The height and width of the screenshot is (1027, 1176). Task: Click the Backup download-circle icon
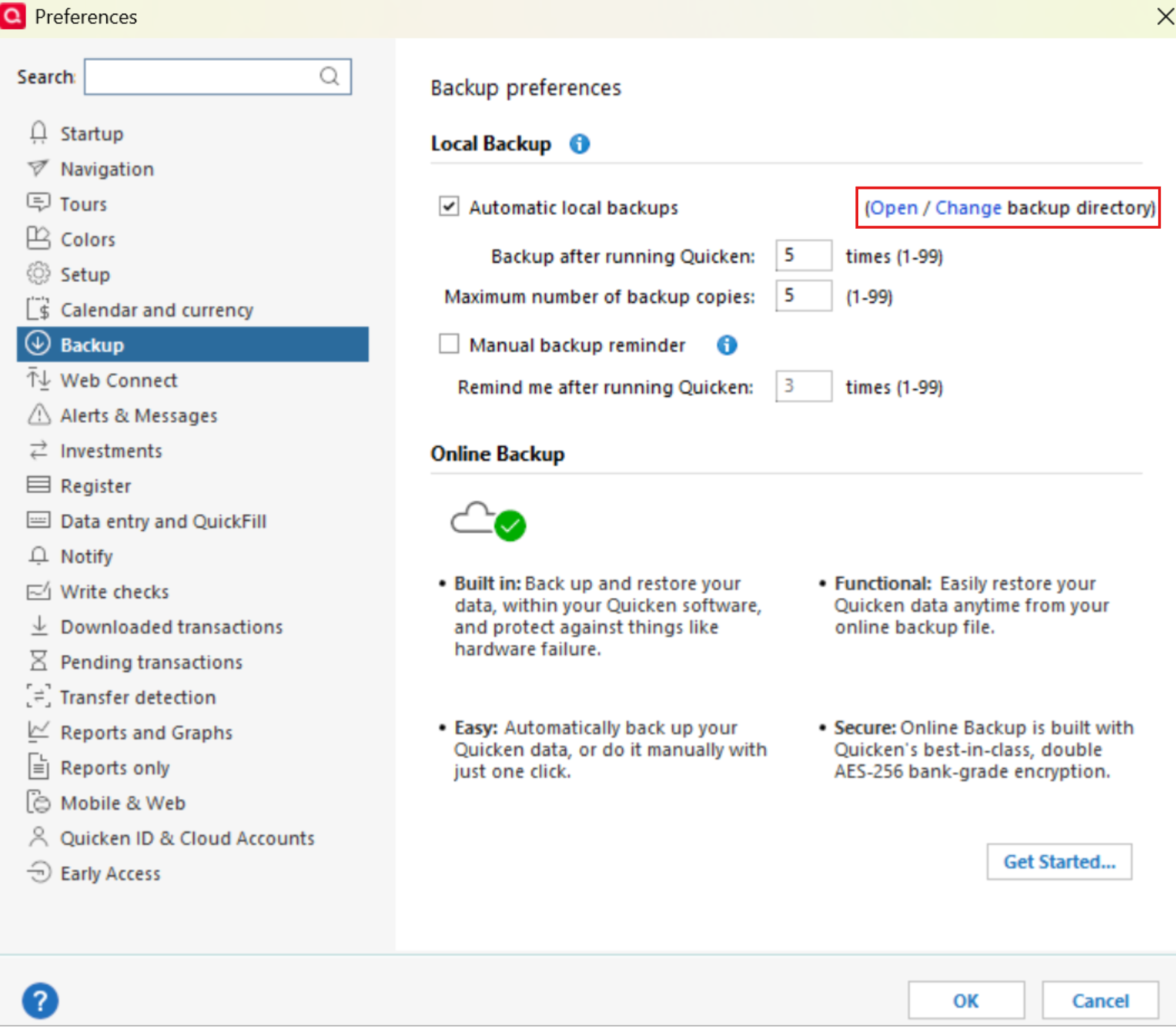click(38, 343)
